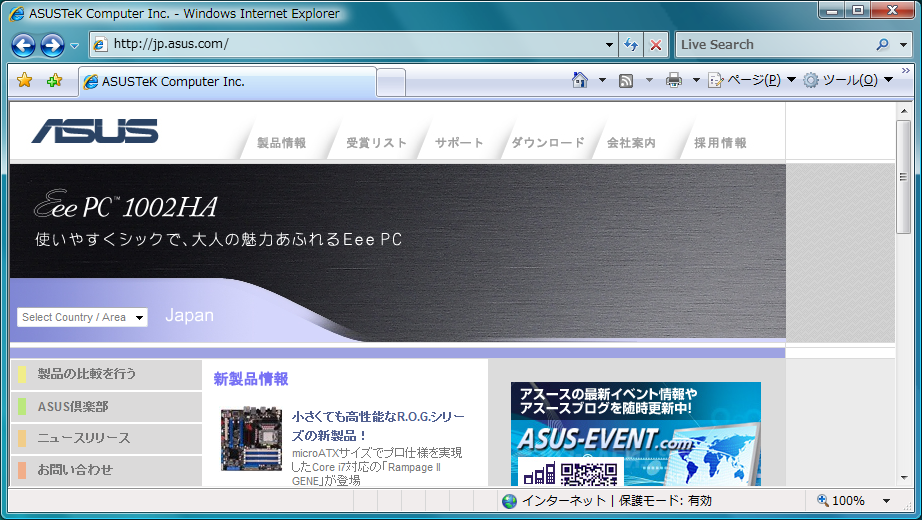Open the 製品情報 navigation tab
922x520 pixels.
tap(281, 143)
